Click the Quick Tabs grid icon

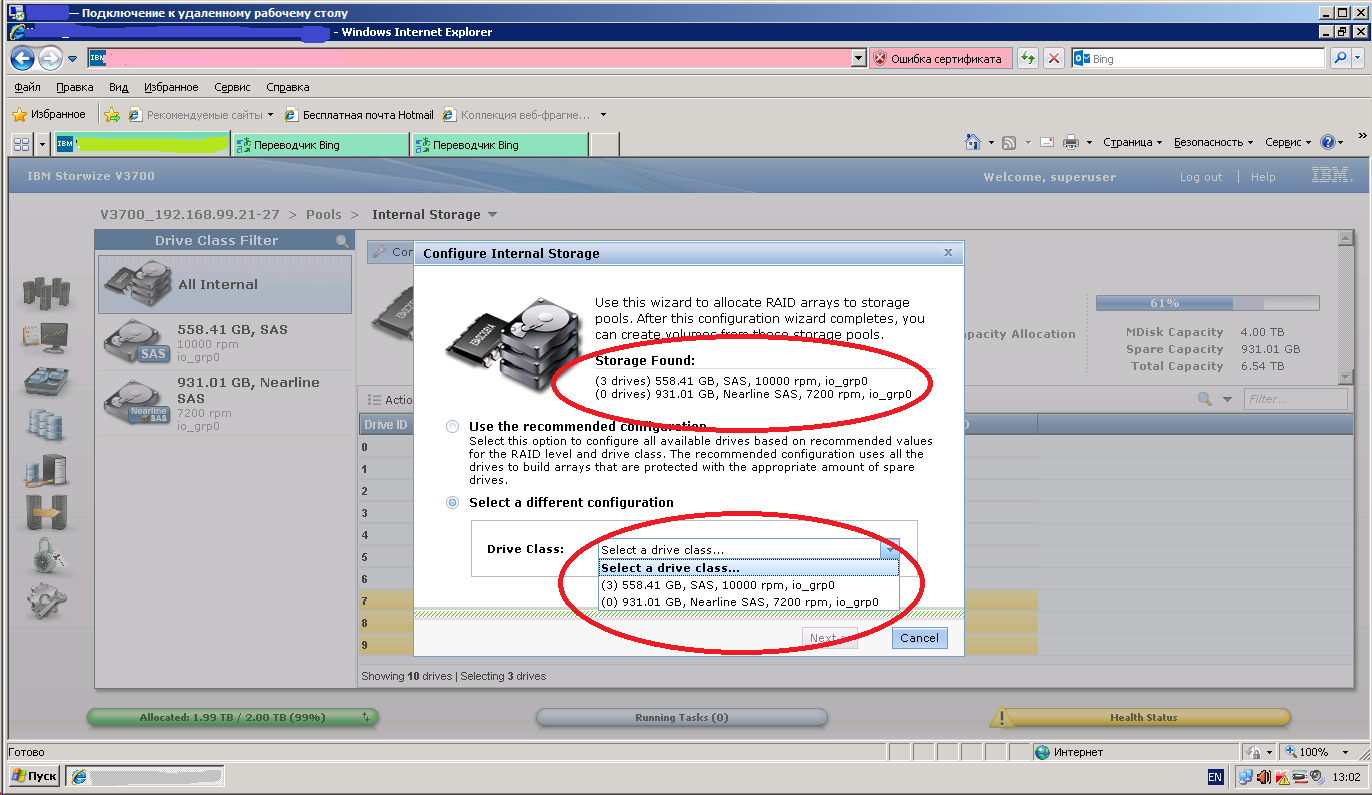point(21,145)
